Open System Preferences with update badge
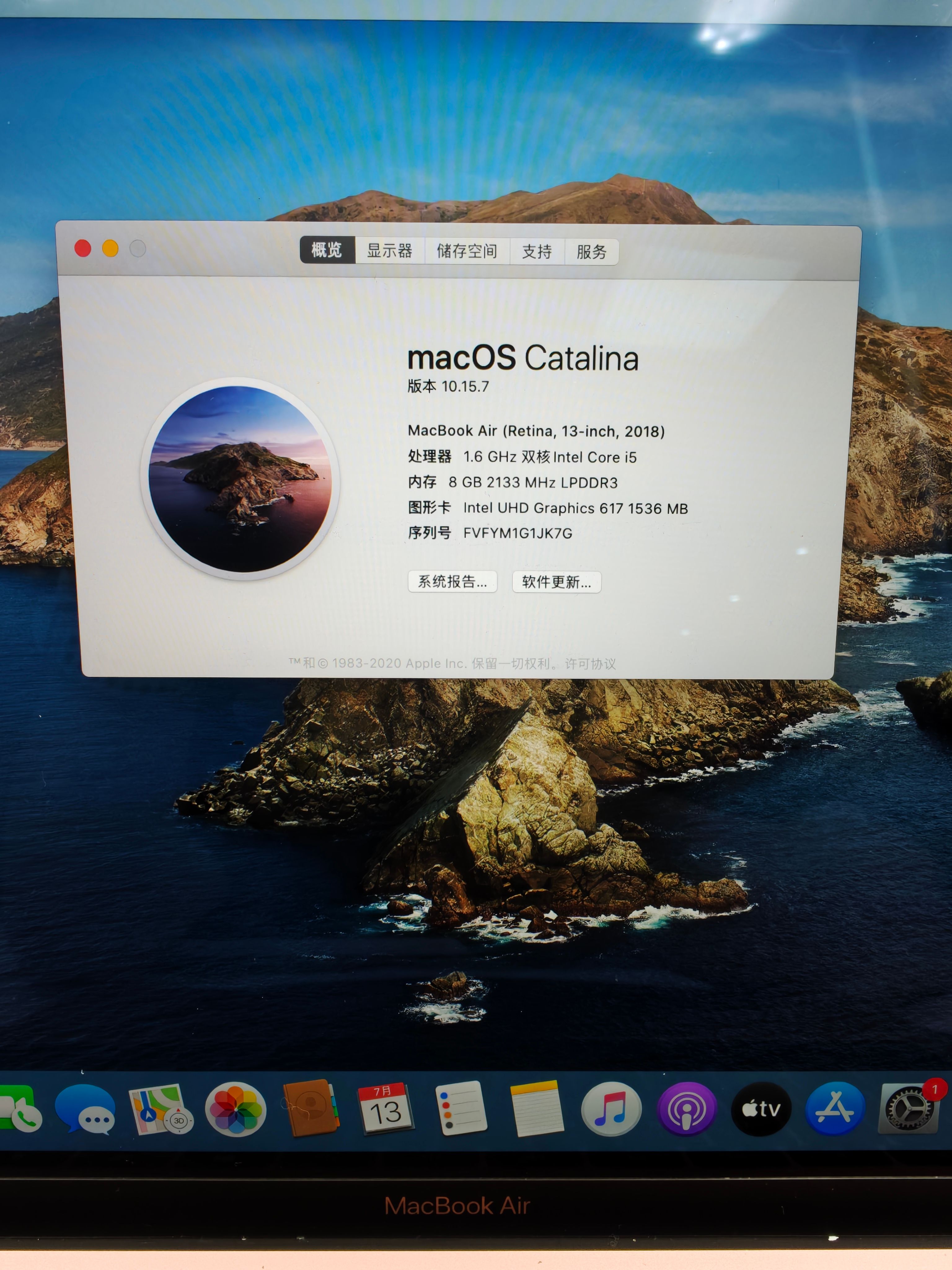 click(x=910, y=1108)
